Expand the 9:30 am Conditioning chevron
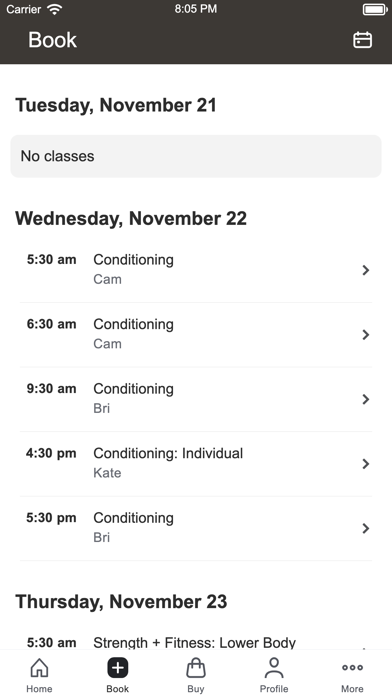 click(366, 399)
